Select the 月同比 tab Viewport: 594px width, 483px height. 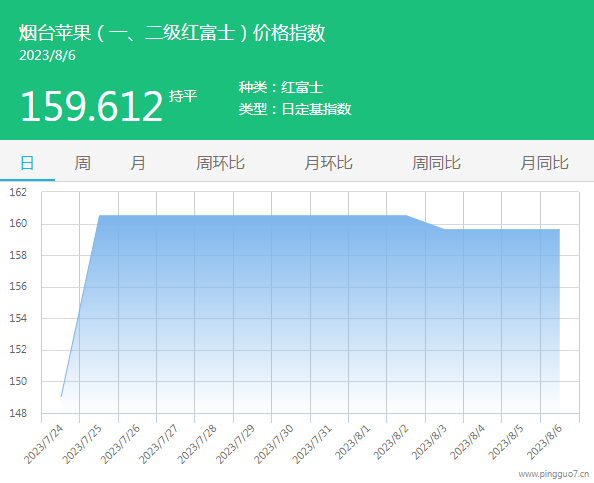pos(544,163)
